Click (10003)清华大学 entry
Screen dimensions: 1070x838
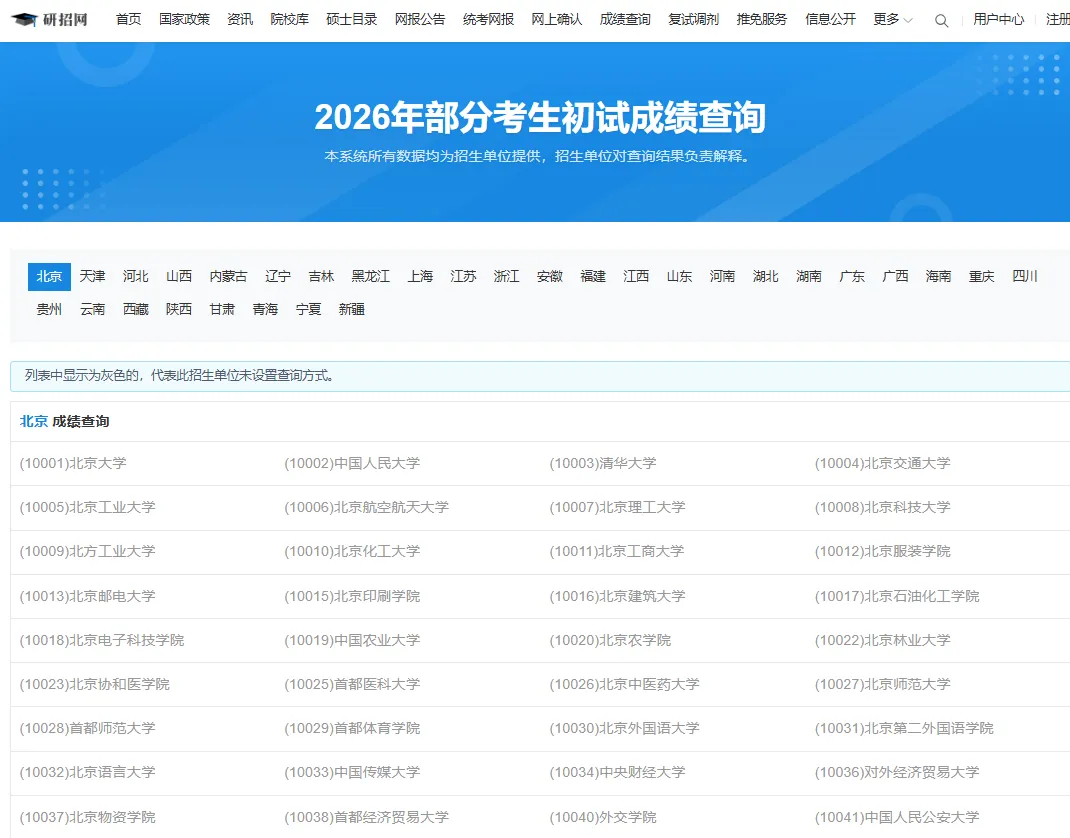(x=603, y=463)
